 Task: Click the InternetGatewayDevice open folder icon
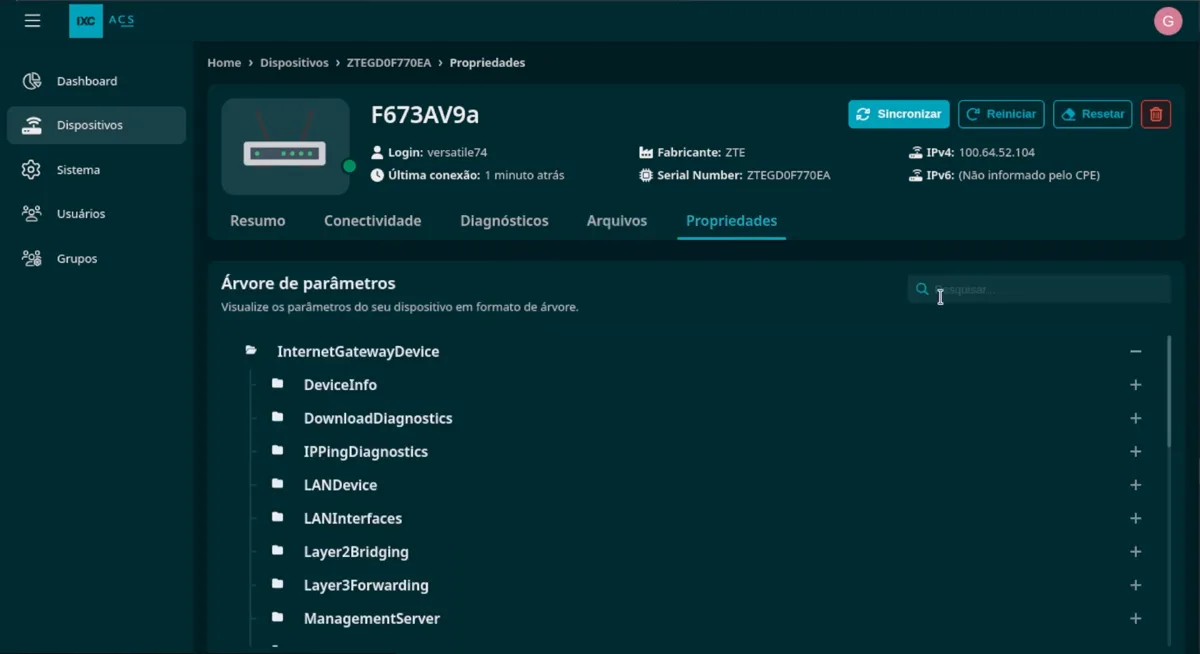[251, 351]
